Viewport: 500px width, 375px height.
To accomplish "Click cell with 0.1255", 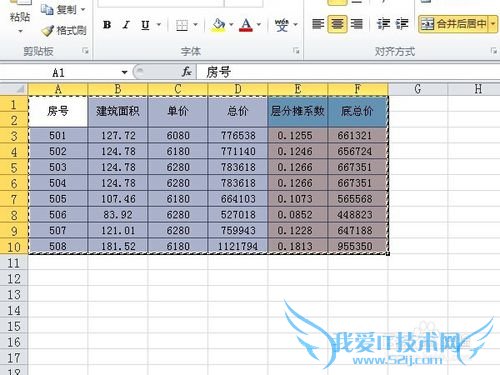I will click(x=298, y=136).
